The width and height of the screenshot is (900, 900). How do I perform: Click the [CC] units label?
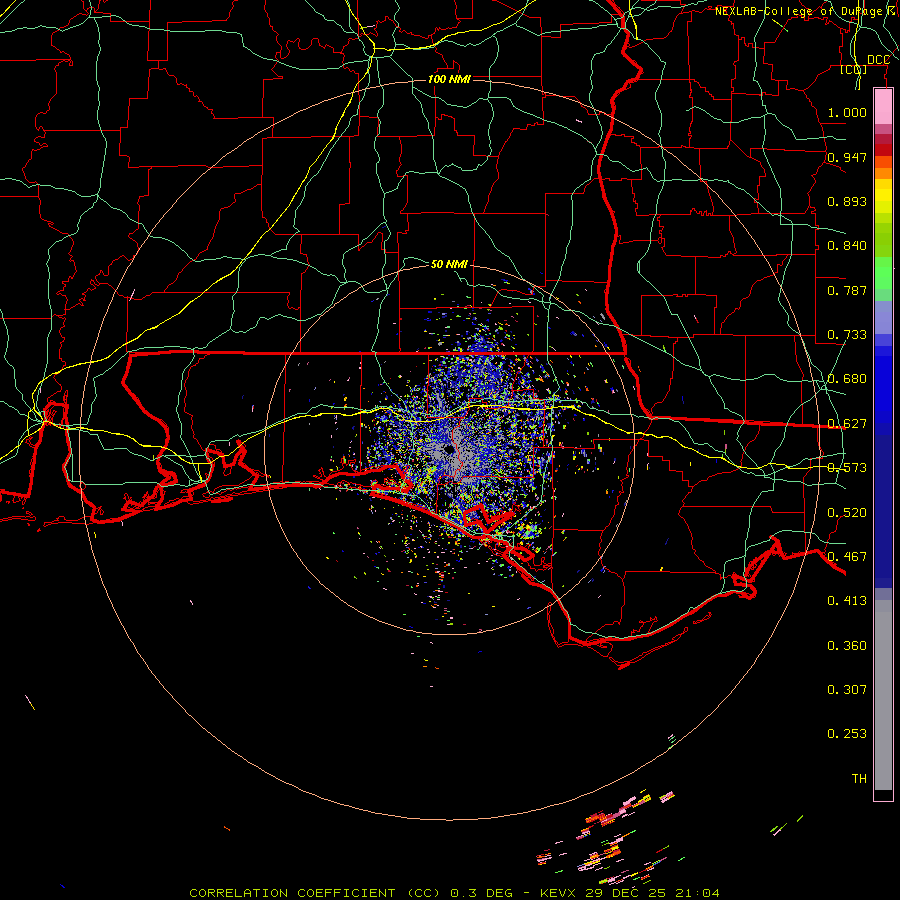(854, 69)
